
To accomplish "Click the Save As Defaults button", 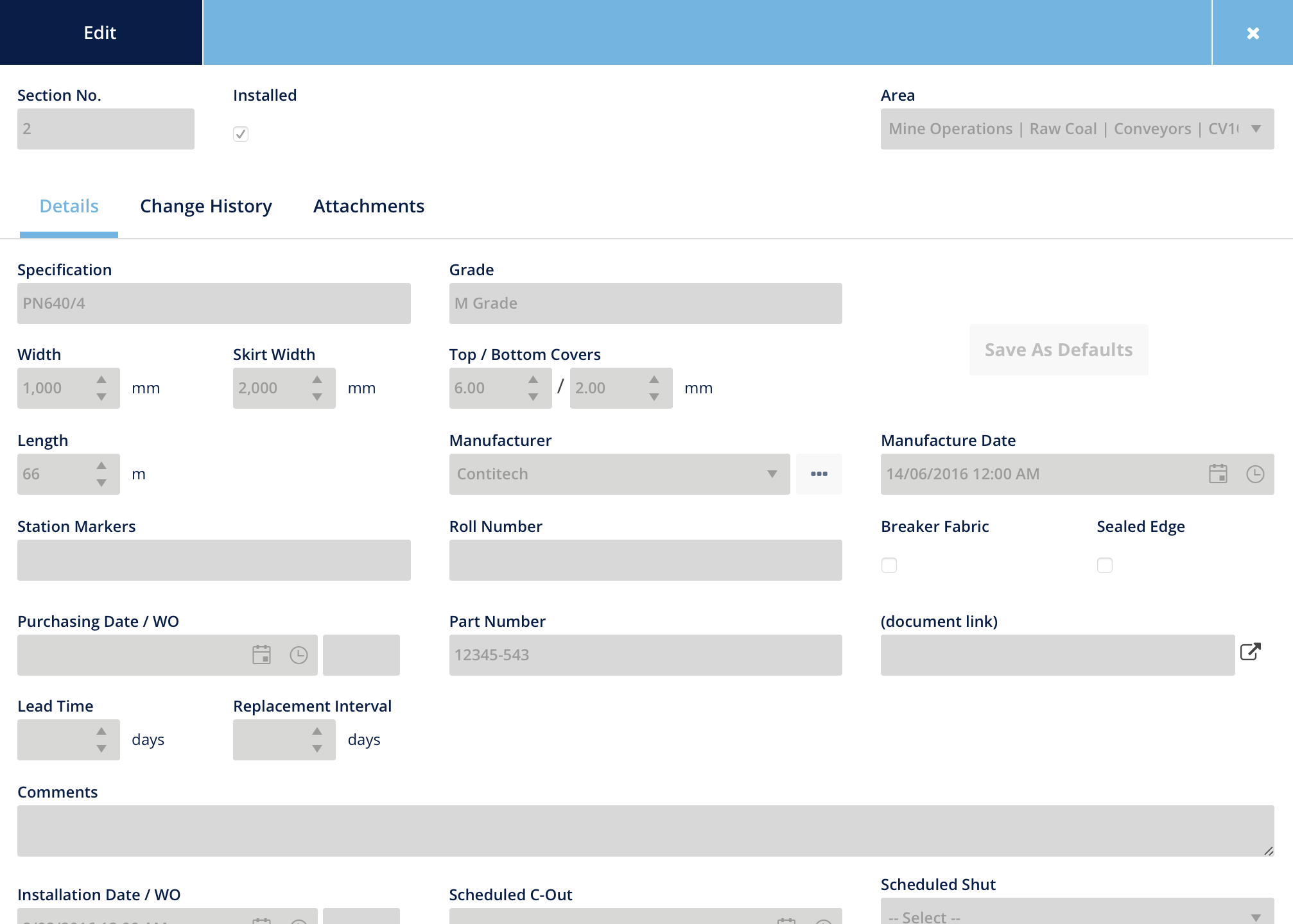I will point(1059,350).
